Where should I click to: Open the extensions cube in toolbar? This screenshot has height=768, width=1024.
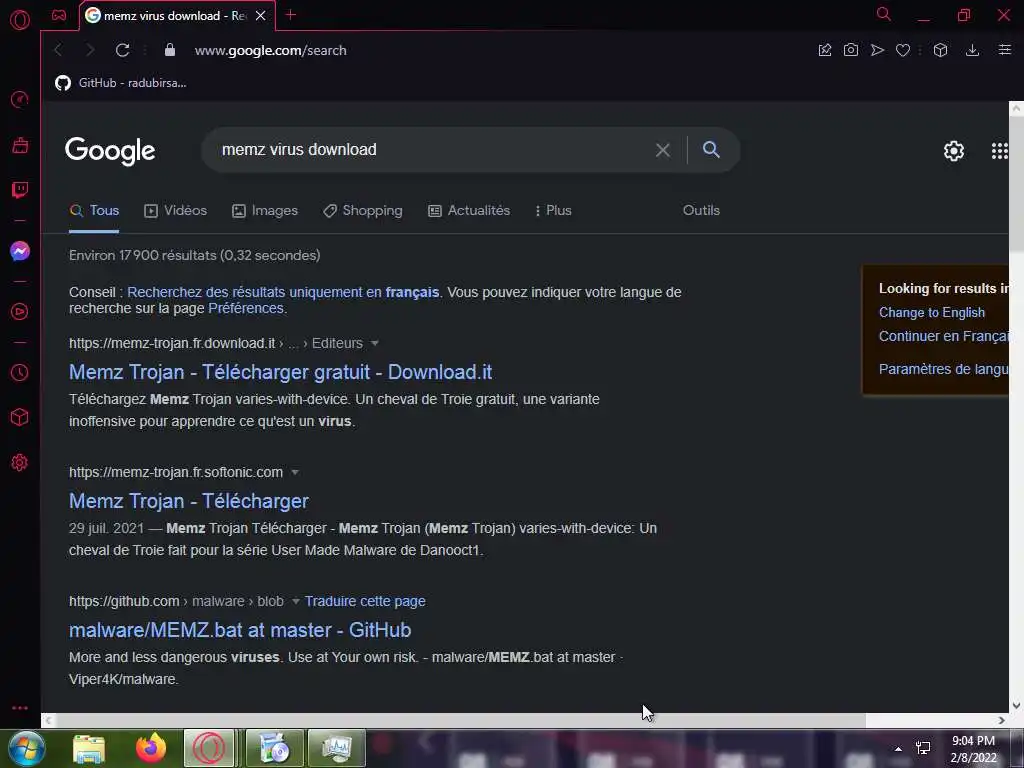click(x=940, y=50)
